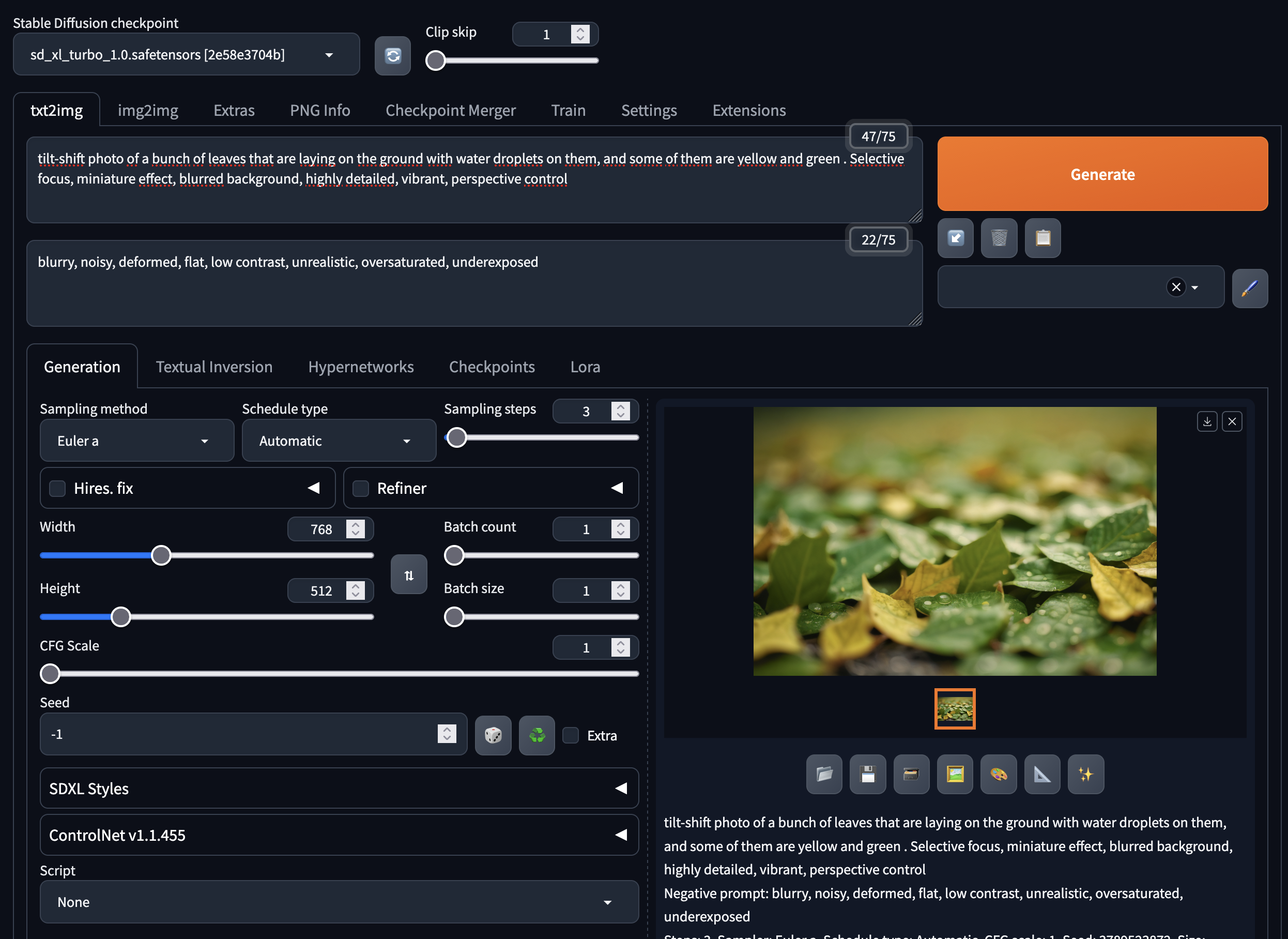Screen dimensions: 1288x939
Task: Open the Sampling method dropdown
Action: 136,441
